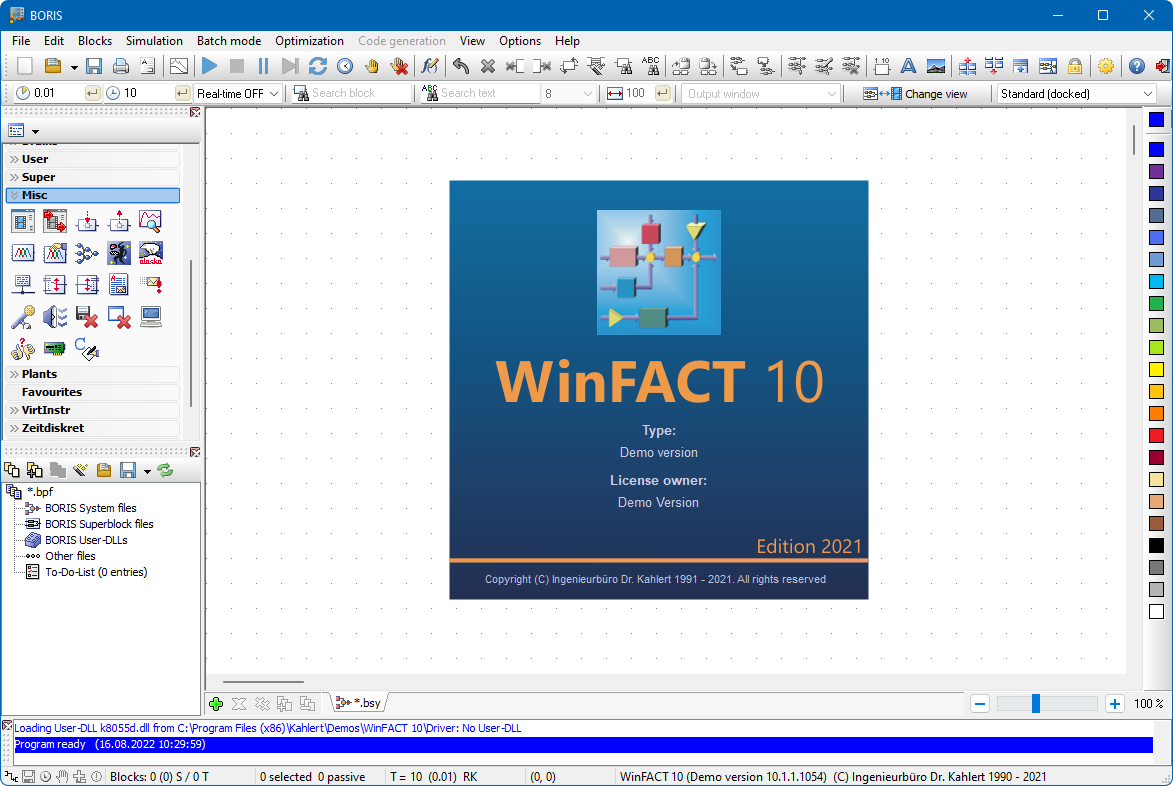1173x786 pixels.
Task: Click the hand with red X icon
Action: (399, 67)
